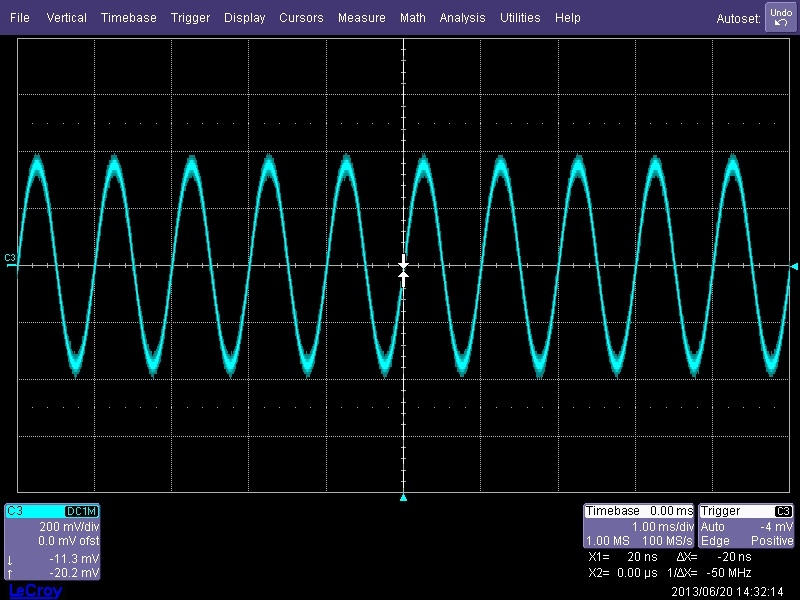800x600 pixels.
Task: Open the Timebase menu
Action: click(x=129, y=18)
